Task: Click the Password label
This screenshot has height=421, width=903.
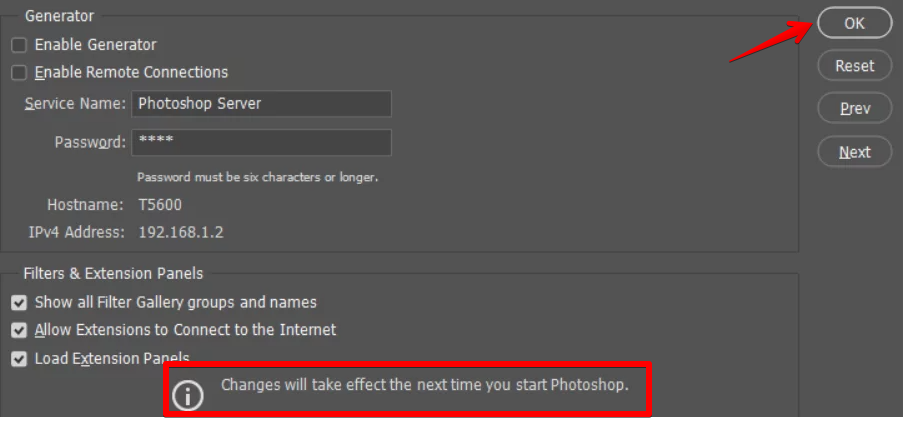Action: 89,142
